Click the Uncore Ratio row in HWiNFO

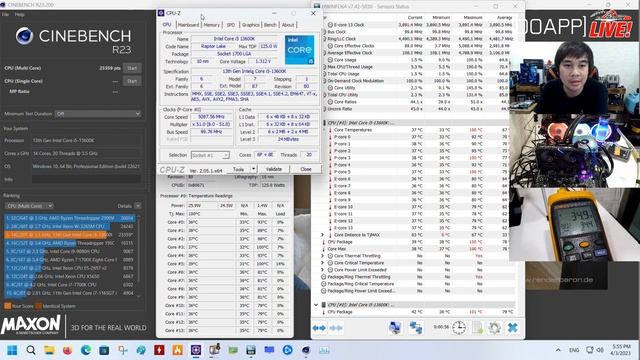point(418,109)
